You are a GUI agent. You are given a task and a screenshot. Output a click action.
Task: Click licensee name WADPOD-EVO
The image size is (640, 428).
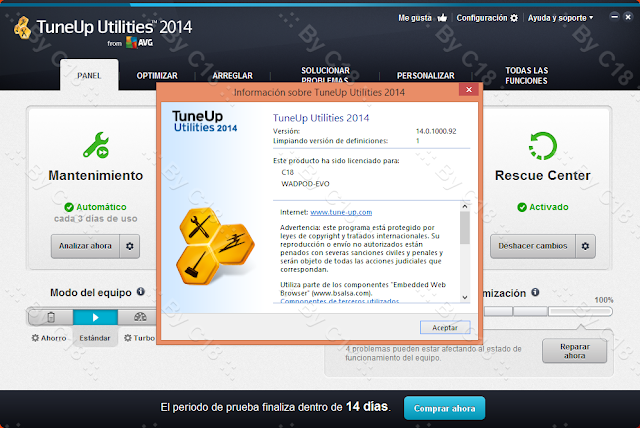305,184
